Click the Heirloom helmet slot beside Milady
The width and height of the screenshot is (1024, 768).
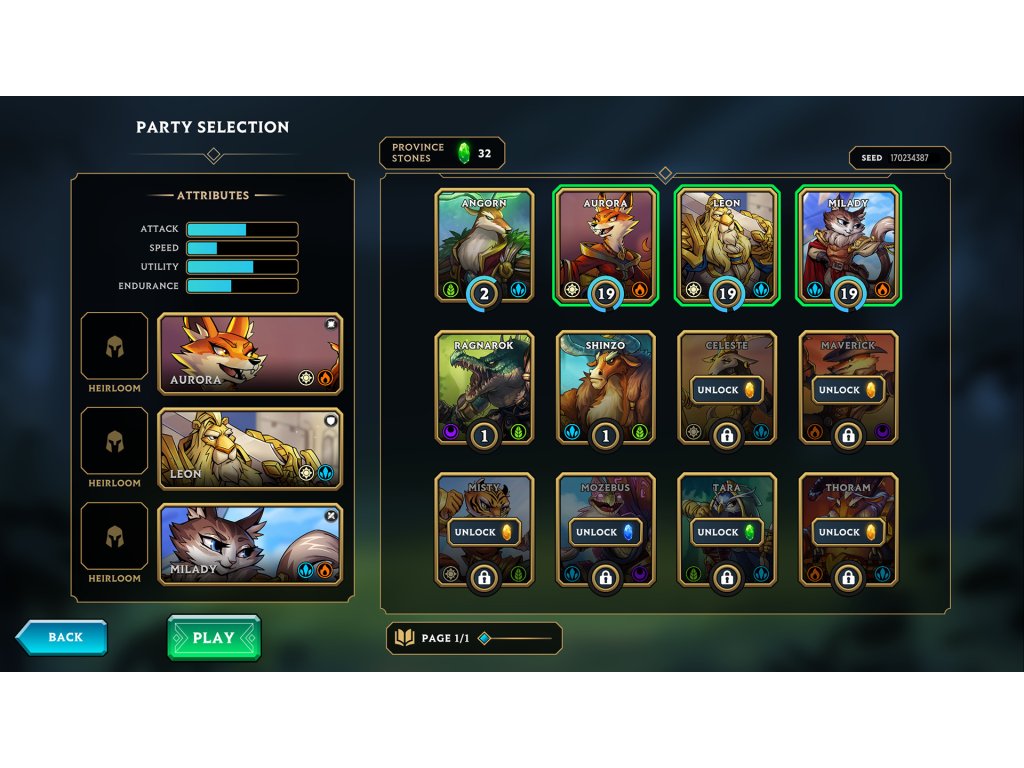[114, 536]
